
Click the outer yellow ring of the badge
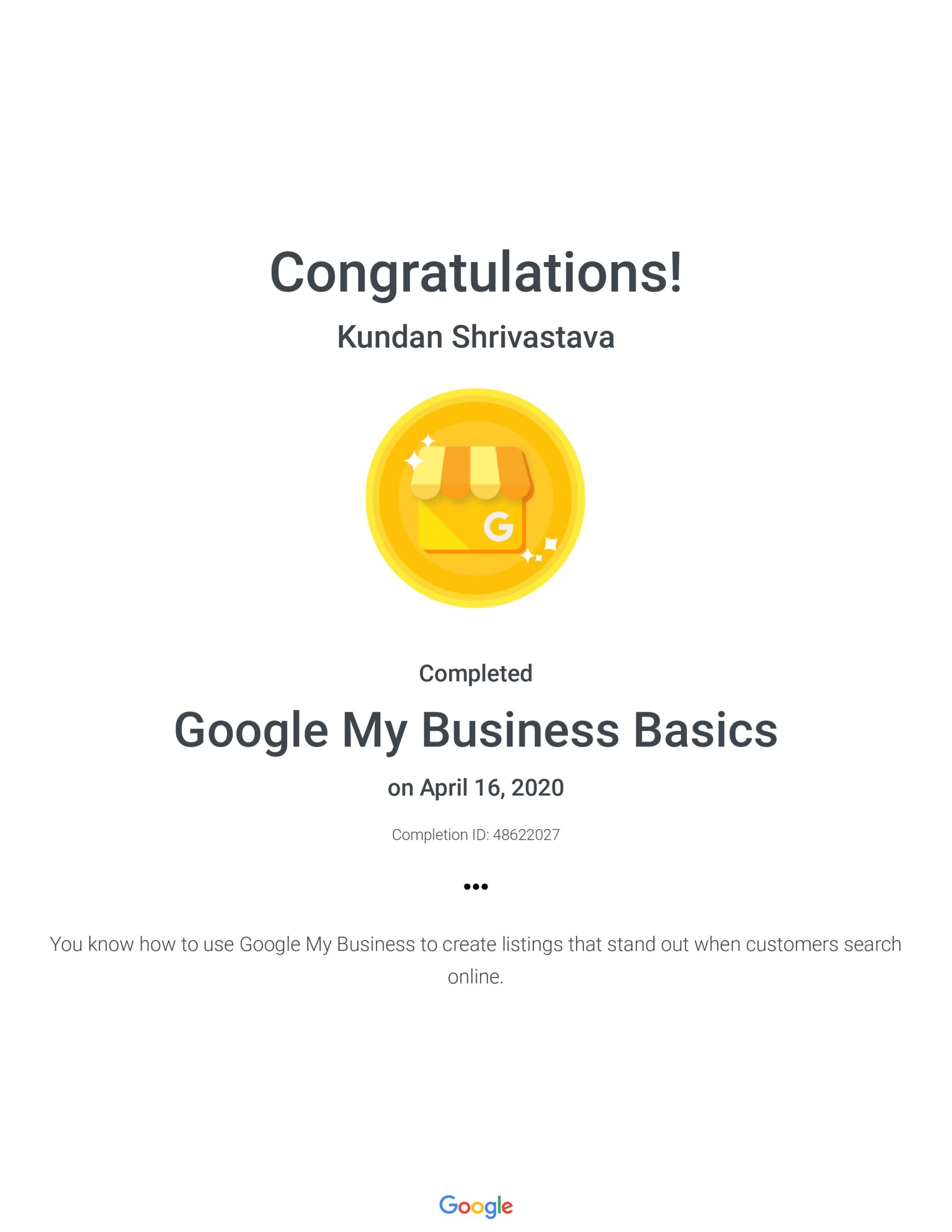click(373, 499)
